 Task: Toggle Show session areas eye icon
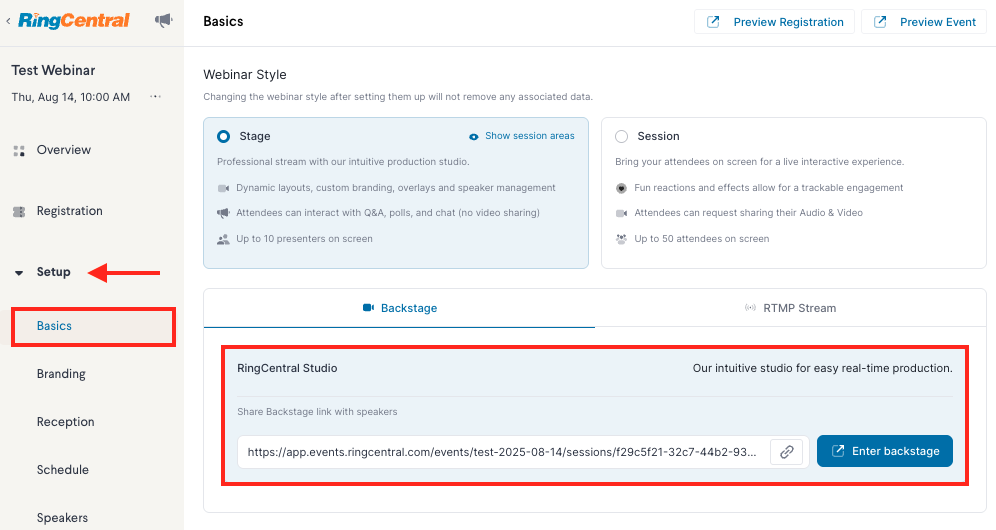473,137
